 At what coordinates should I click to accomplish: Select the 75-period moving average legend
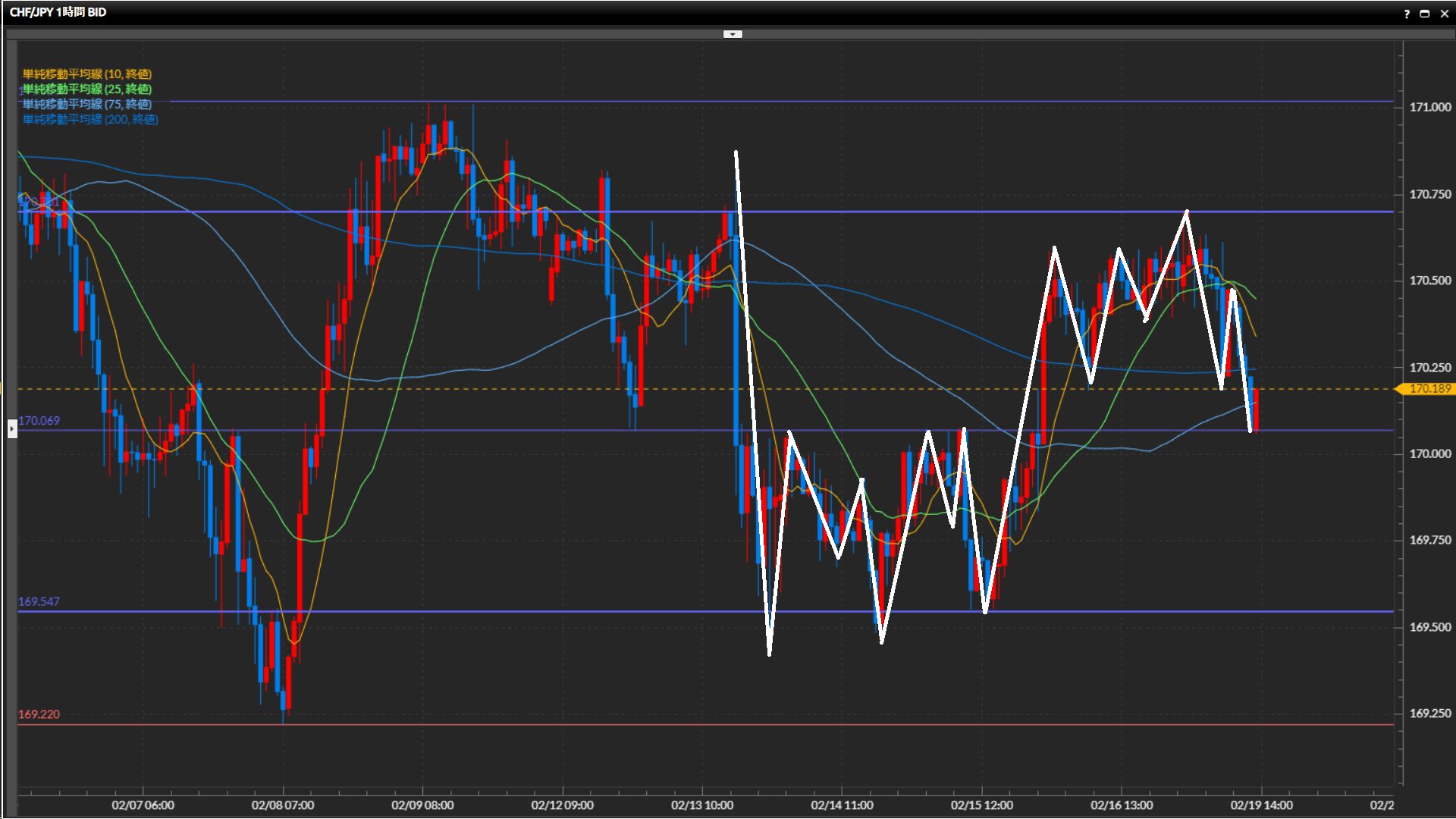86,104
